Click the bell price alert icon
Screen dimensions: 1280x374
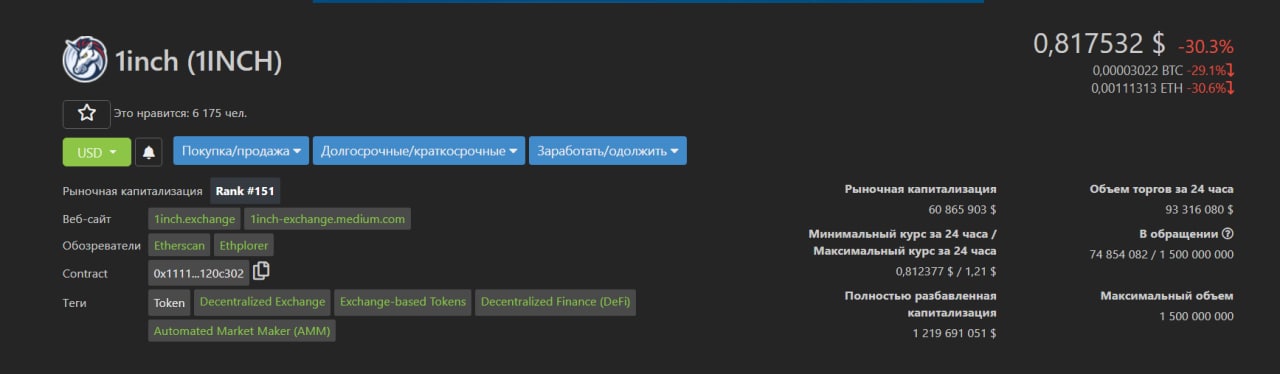point(149,152)
